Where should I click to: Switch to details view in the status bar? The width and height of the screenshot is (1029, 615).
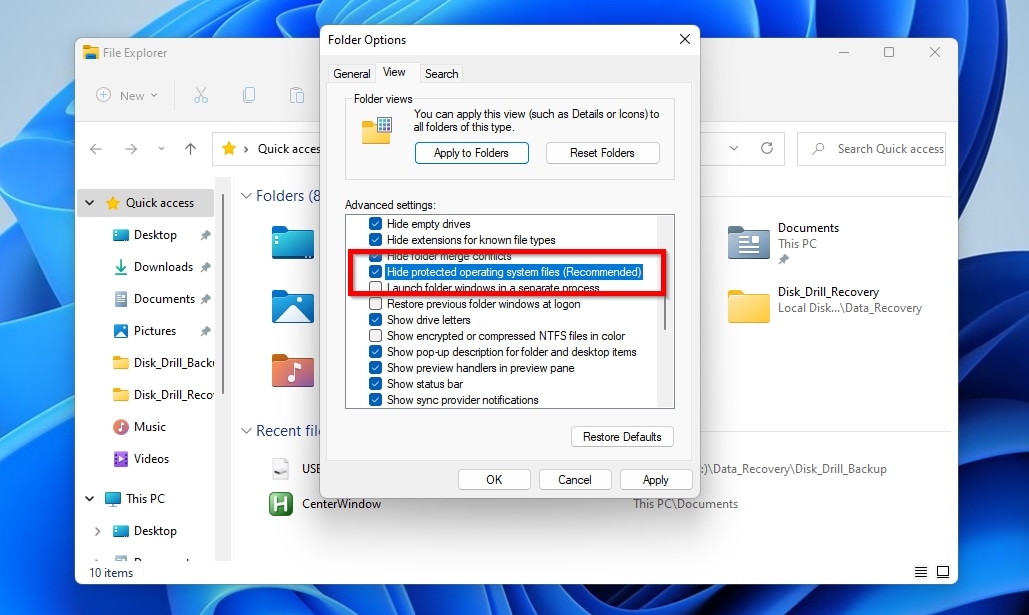[919, 571]
